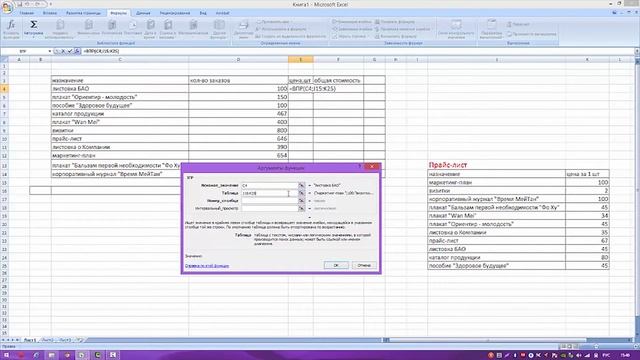Click Trace Precedents in the ribbon
The image size is (640, 360).
pos(351,22)
